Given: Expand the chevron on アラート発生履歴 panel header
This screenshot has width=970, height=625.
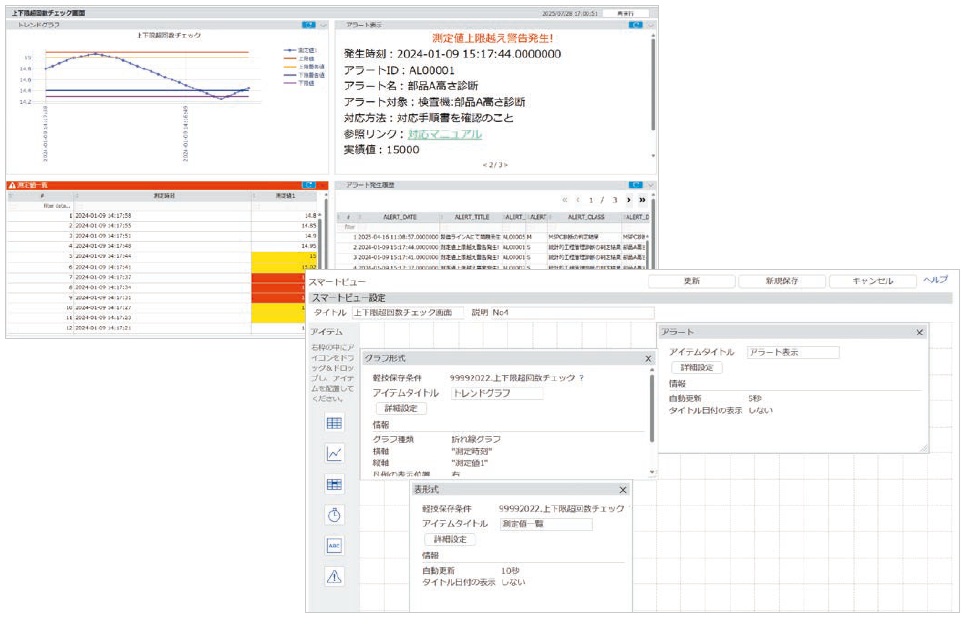Looking at the screenshot, I should pos(651,185).
